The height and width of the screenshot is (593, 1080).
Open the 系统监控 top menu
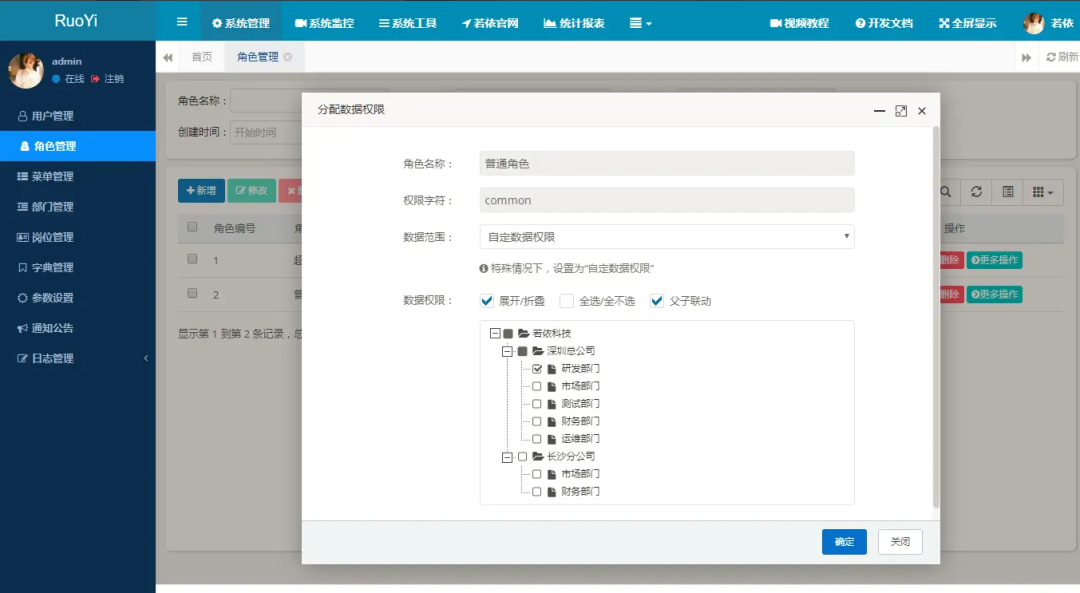point(324,23)
